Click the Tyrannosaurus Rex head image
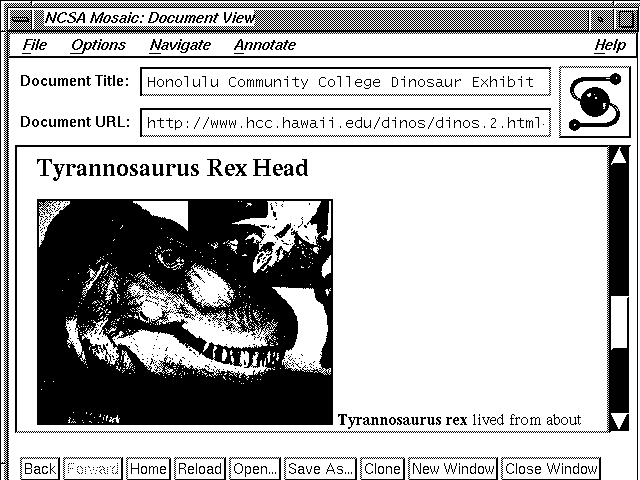Screen dimensions: 640x480 point(185,311)
